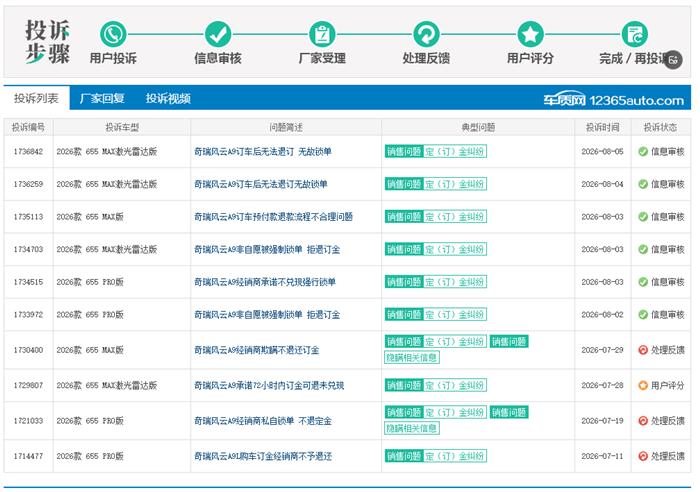Click second 销售问题 tag in row 1730400
Screen dimensions: 700x492
coord(509,342)
